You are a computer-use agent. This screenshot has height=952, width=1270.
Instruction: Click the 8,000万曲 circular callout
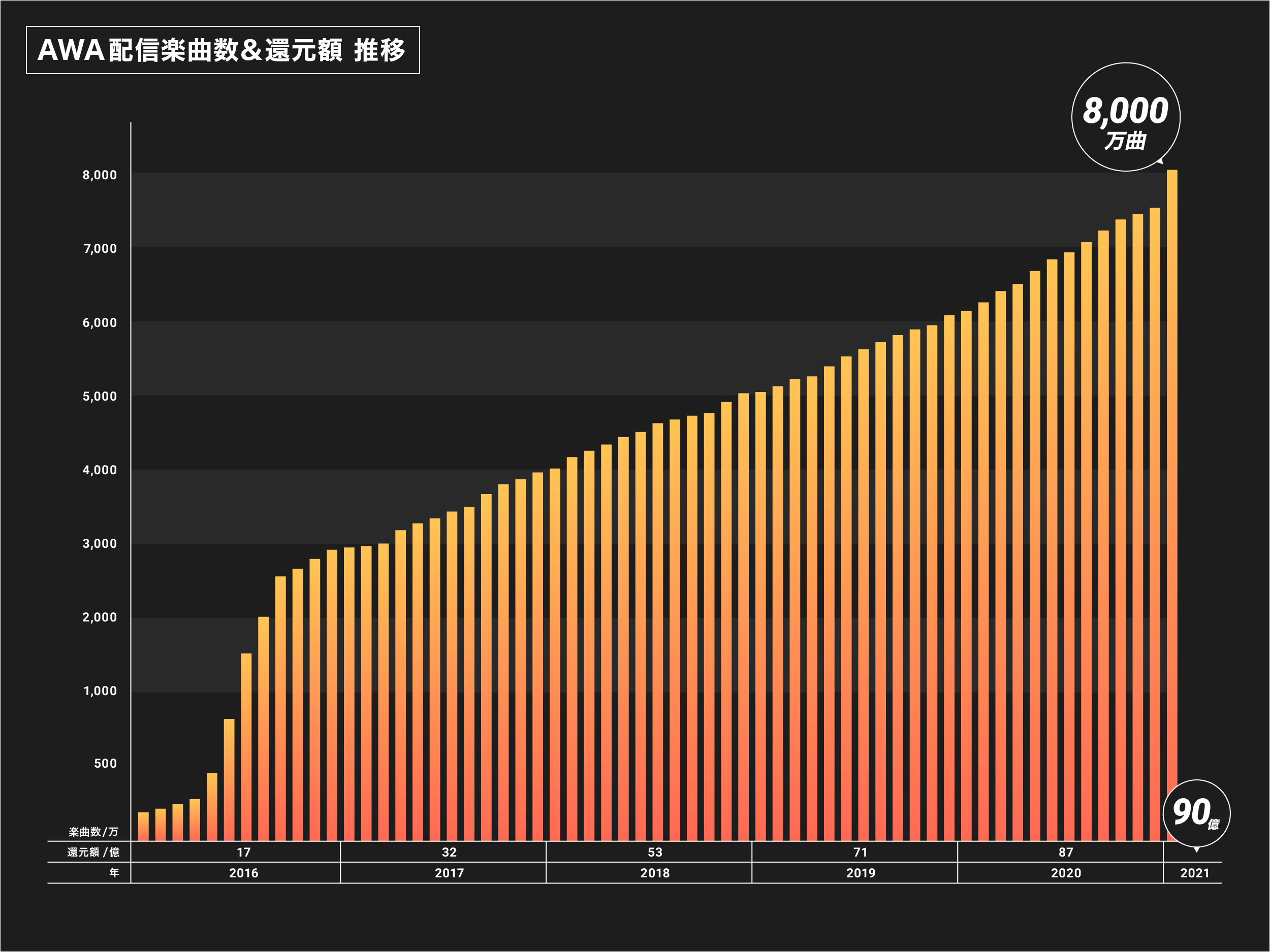coord(1125,117)
